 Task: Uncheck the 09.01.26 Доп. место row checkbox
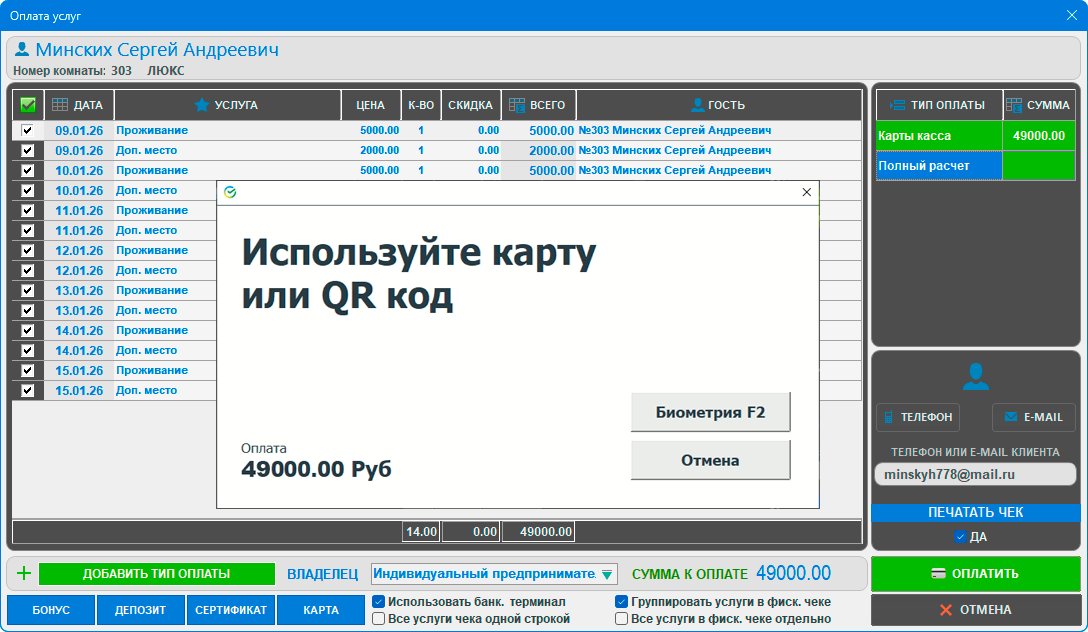[27, 150]
